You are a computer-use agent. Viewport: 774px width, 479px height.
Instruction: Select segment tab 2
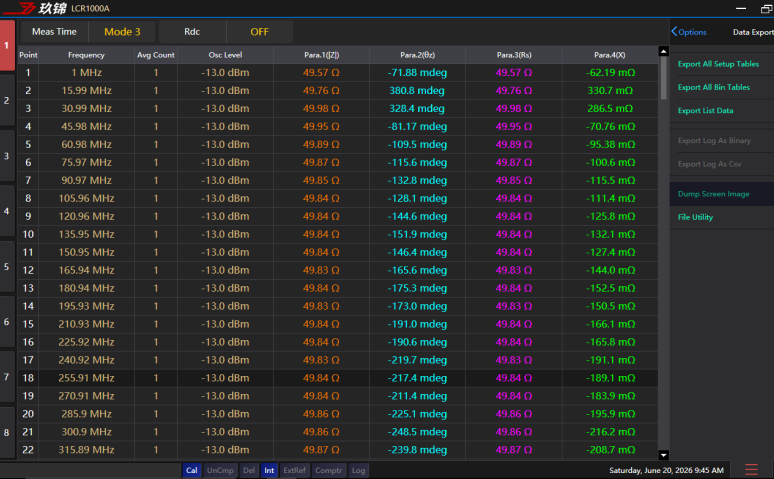[7, 100]
